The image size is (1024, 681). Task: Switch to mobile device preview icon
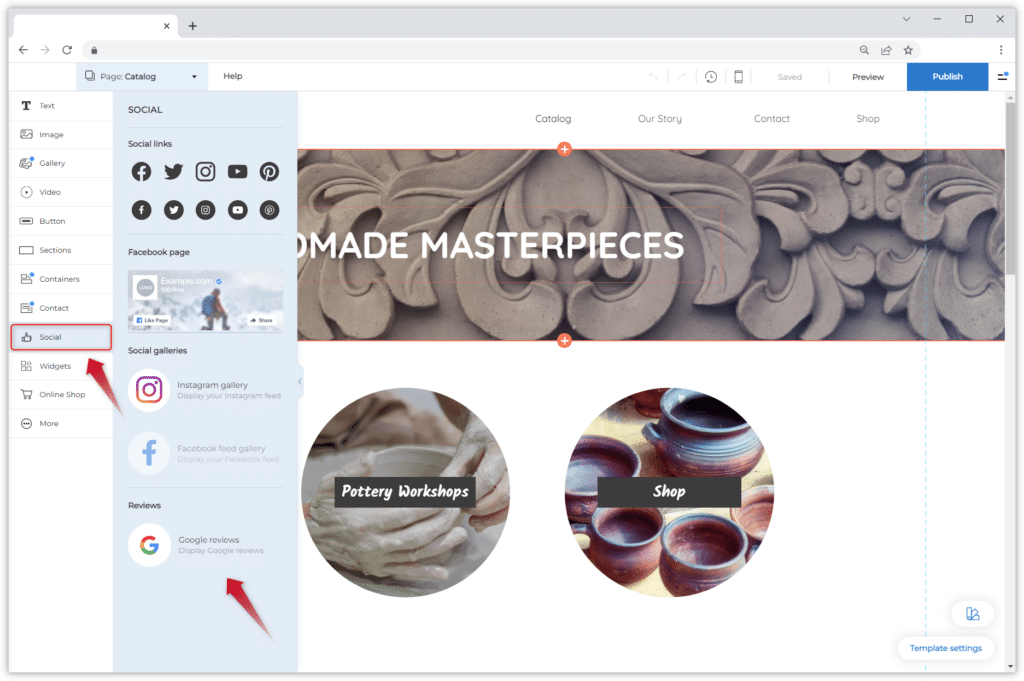coord(739,77)
